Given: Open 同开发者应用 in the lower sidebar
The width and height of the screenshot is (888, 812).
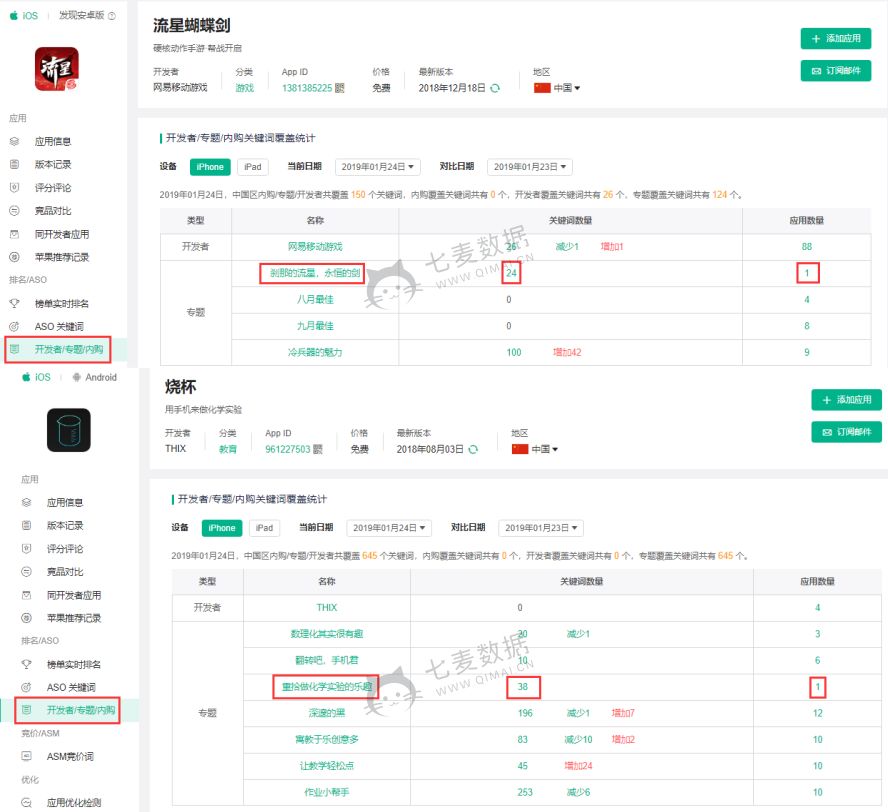Looking at the screenshot, I should [74, 595].
